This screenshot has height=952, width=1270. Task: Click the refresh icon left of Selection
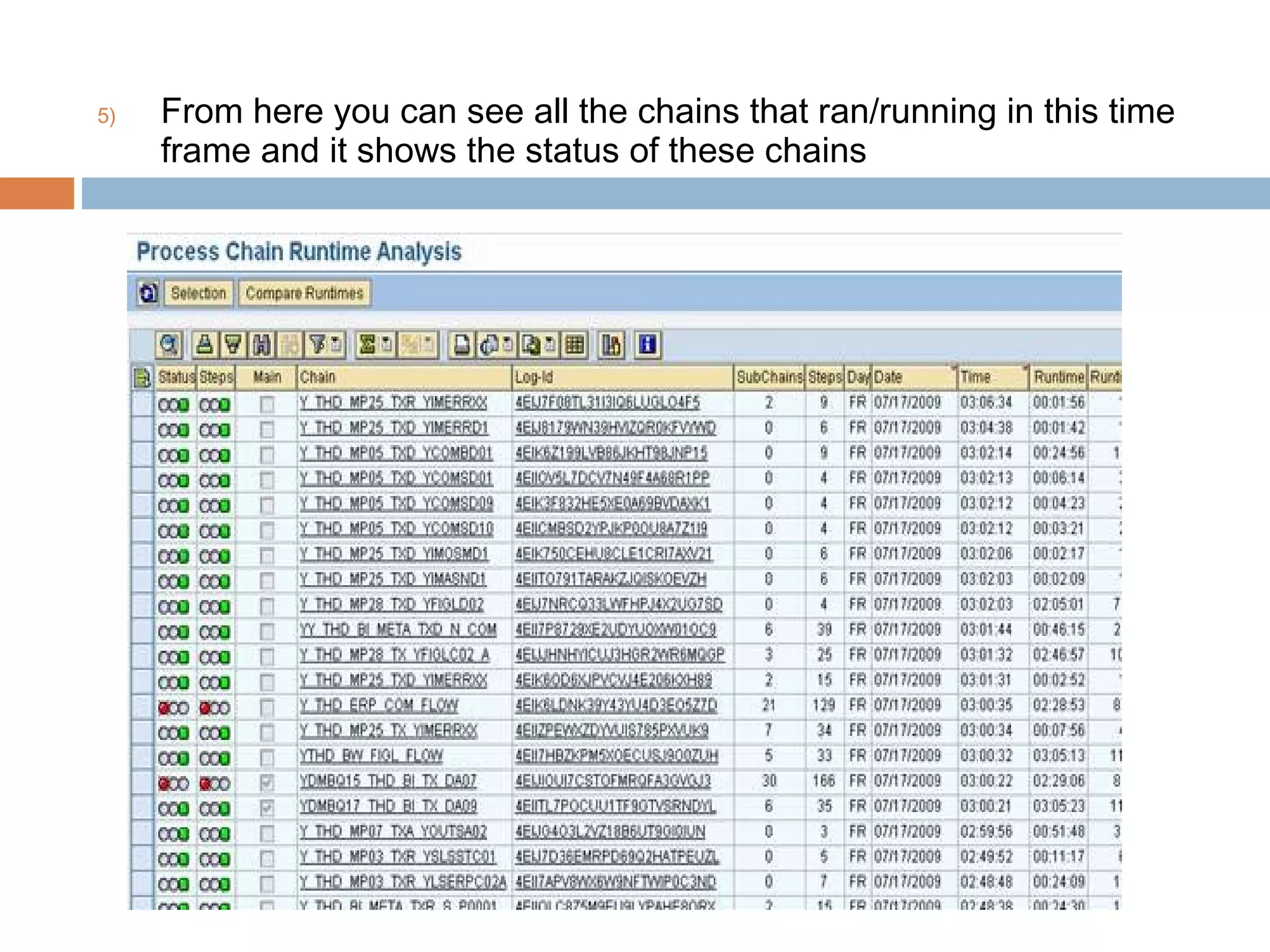click(x=149, y=293)
